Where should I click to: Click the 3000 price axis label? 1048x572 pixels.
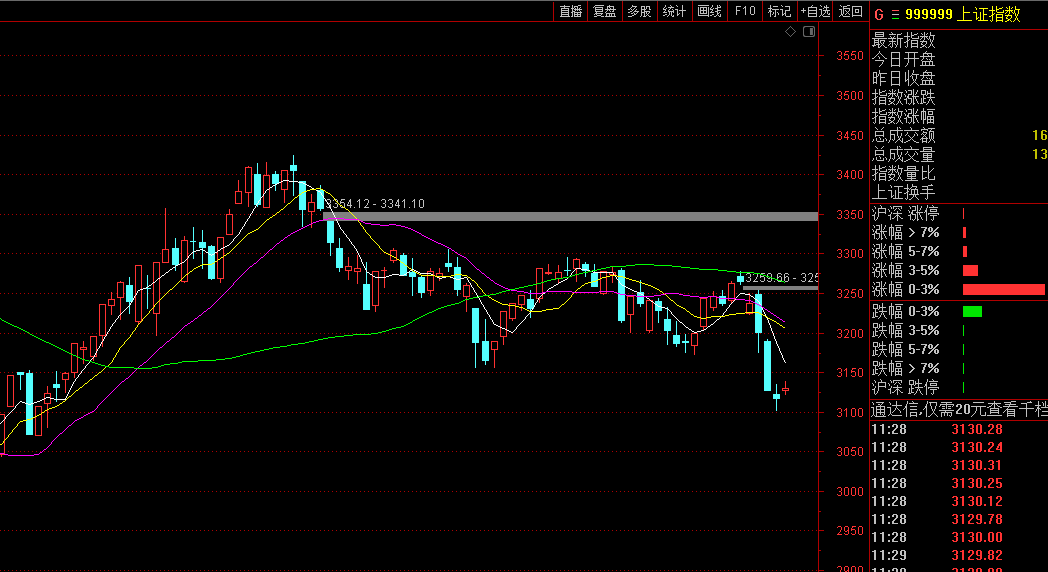coord(850,492)
